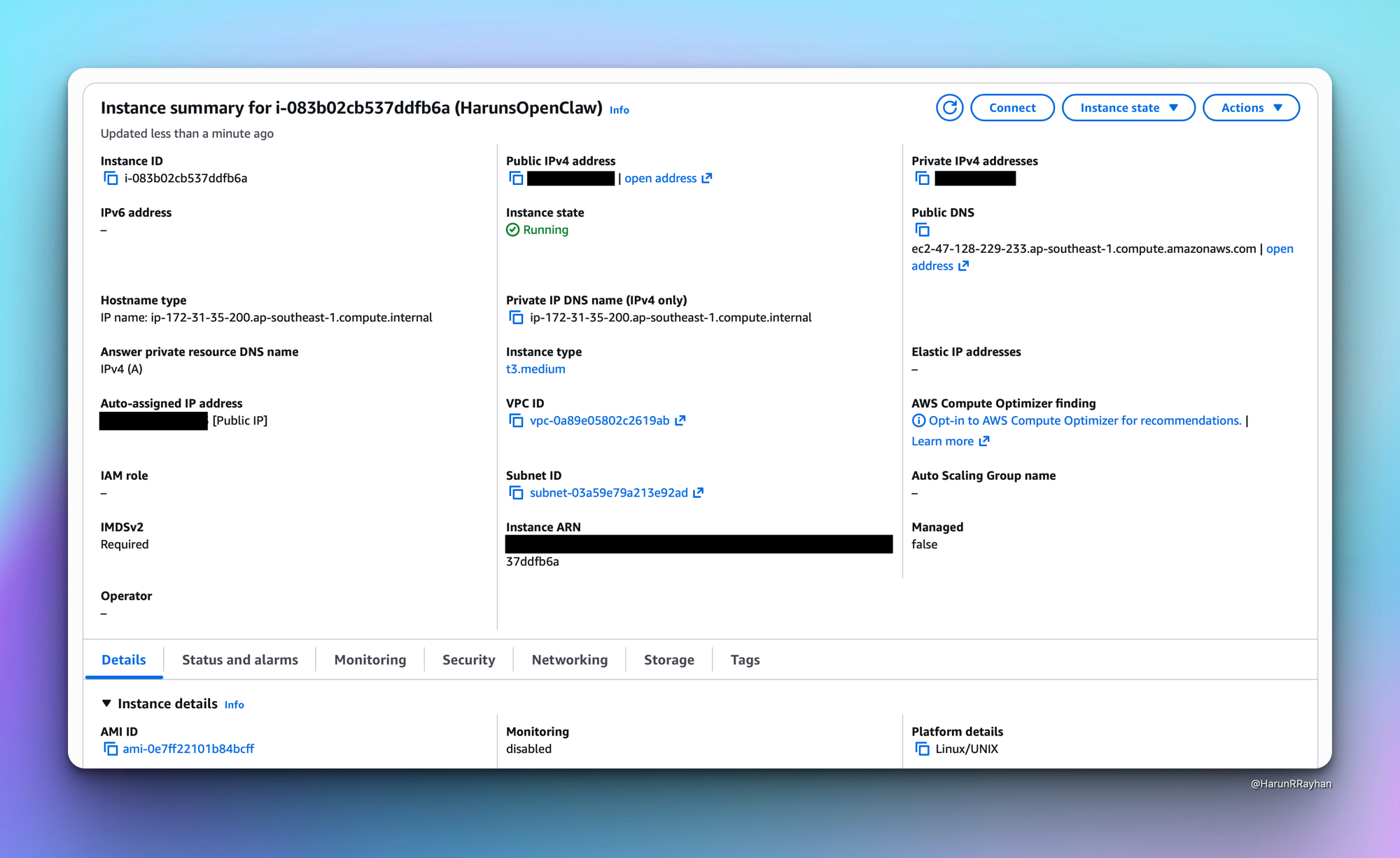1400x858 pixels.
Task: Click Info link beside Instance details
Action: click(x=234, y=705)
